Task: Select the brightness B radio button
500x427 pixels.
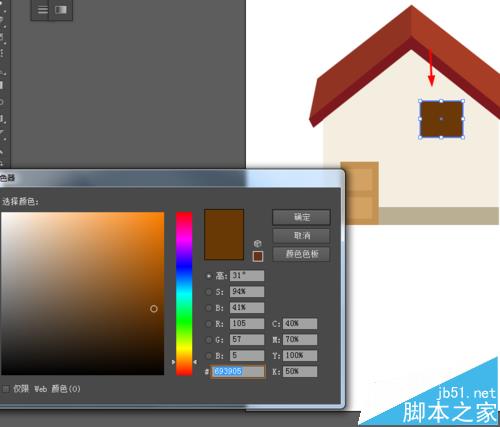Action: point(209,308)
